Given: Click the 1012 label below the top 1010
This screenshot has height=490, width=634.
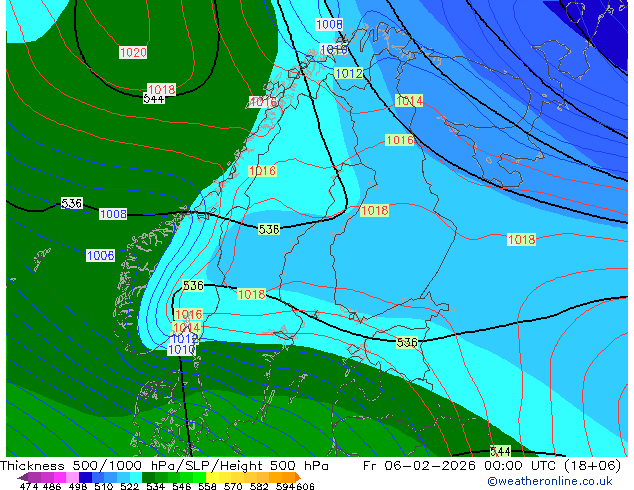Looking at the screenshot, I should point(349,74).
